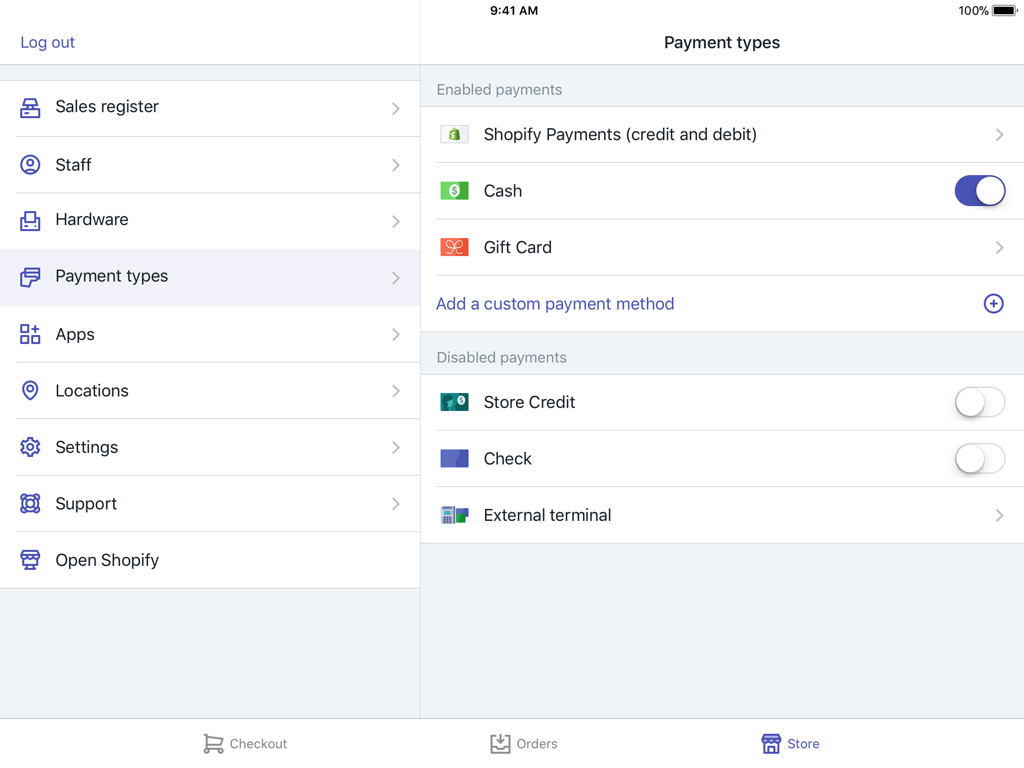The width and height of the screenshot is (1024, 768).
Task: Enable the Store Credit toggle
Action: (980, 402)
